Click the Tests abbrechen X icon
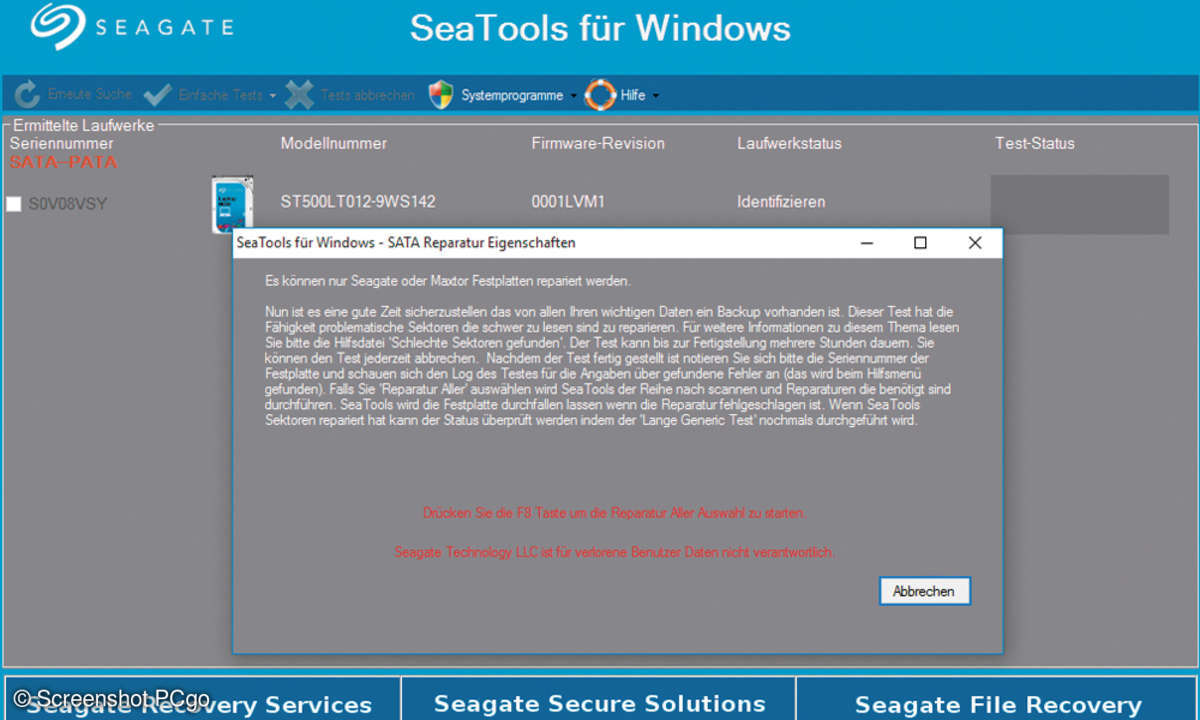Viewport: 1200px width, 720px height. (299, 95)
